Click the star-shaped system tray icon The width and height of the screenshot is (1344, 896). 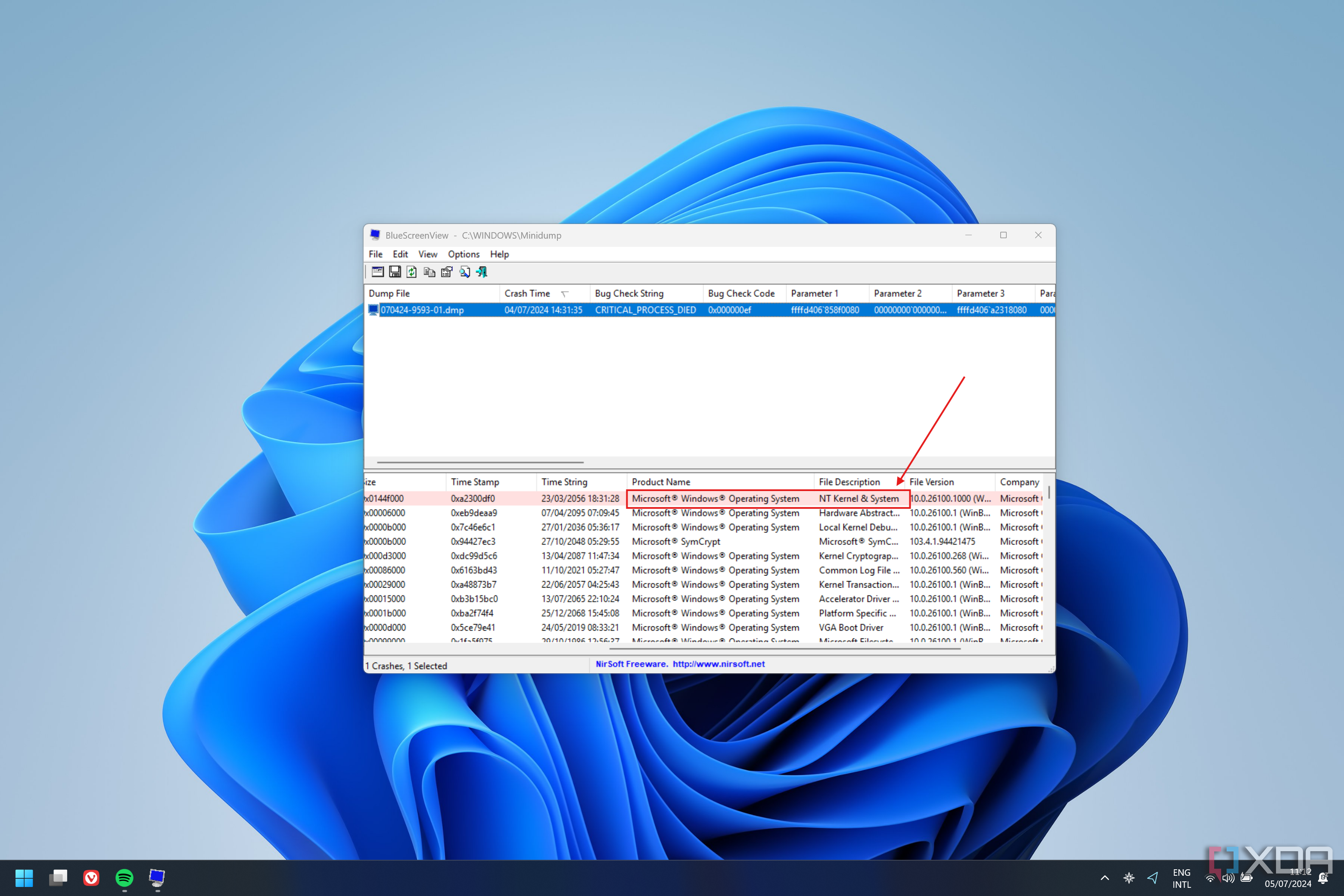tap(1129, 877)
